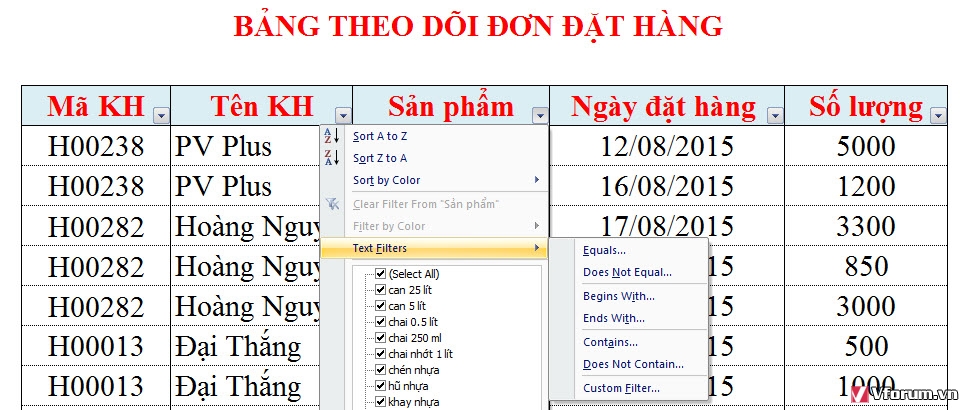The height and width of the screenshot is (410, 968).
Task: Select the date cell 17/08/2015
Action: [x=667, y=226]
